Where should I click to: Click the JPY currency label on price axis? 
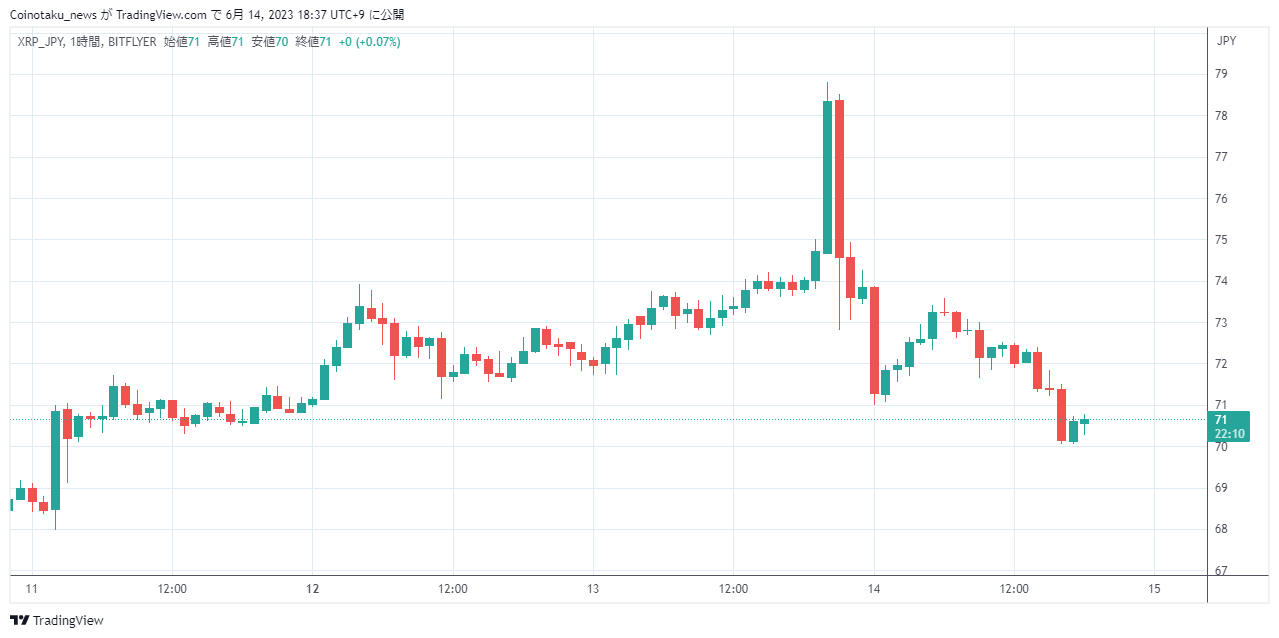pyautogui.click(x=1226, y=41)
